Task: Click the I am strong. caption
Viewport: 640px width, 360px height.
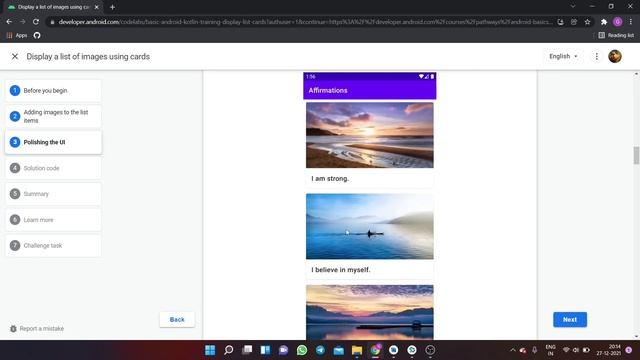Action: point(330,178)
